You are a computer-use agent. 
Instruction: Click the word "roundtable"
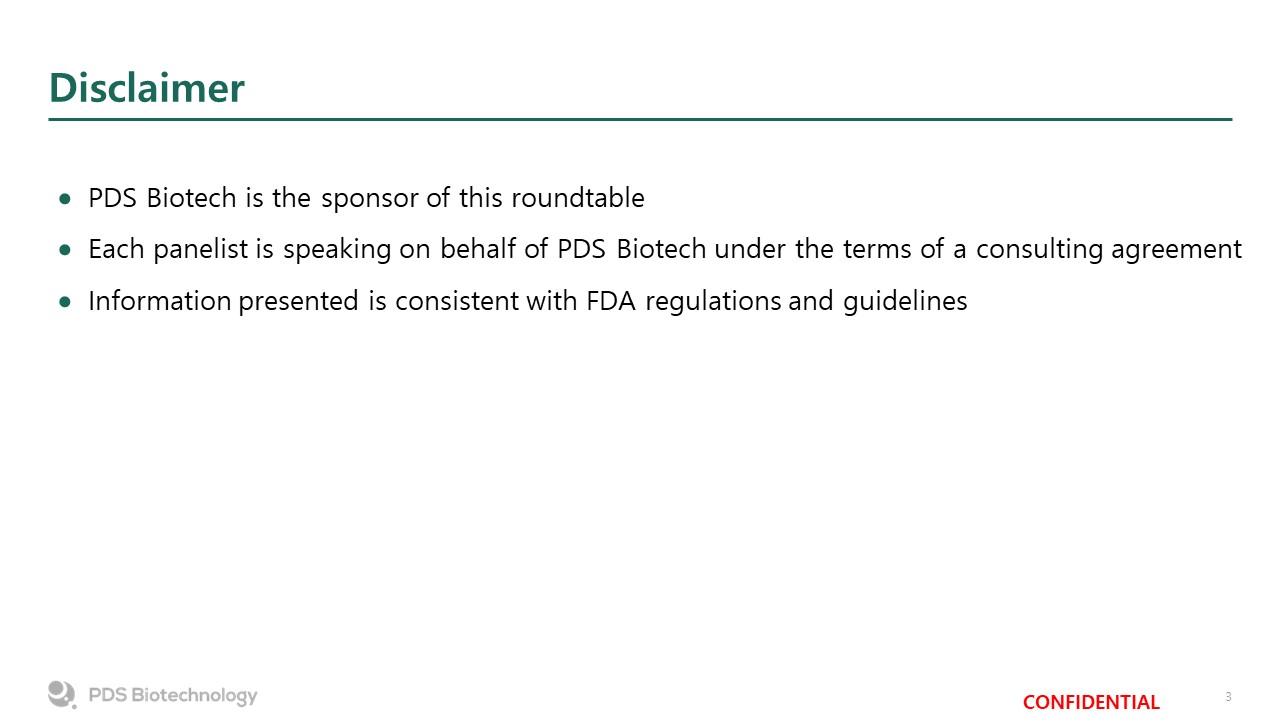577,198
